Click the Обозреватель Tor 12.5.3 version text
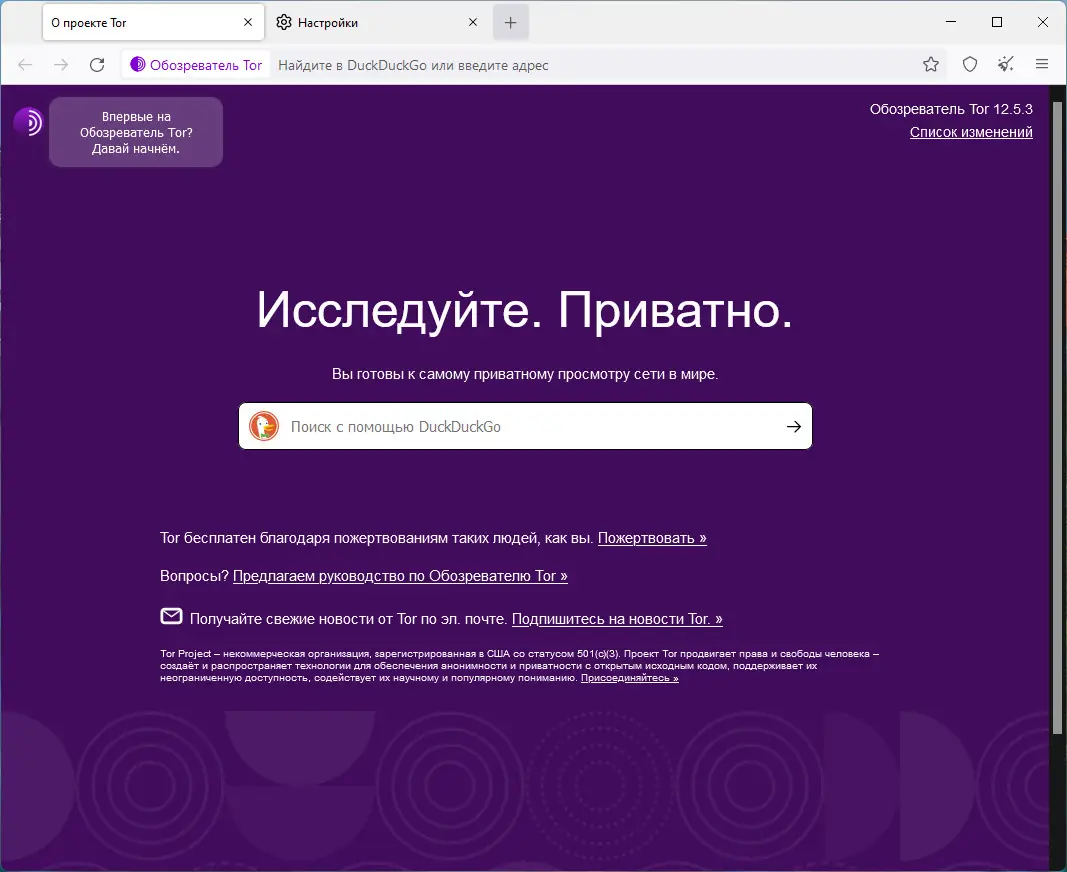 pyautogui.click(x=951, y=109)
